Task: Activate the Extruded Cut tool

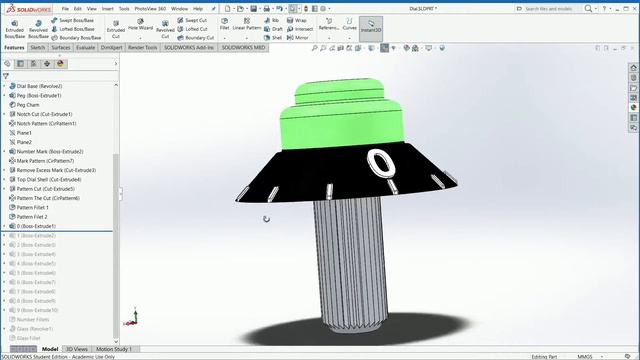Action: (x=116, y=29)
